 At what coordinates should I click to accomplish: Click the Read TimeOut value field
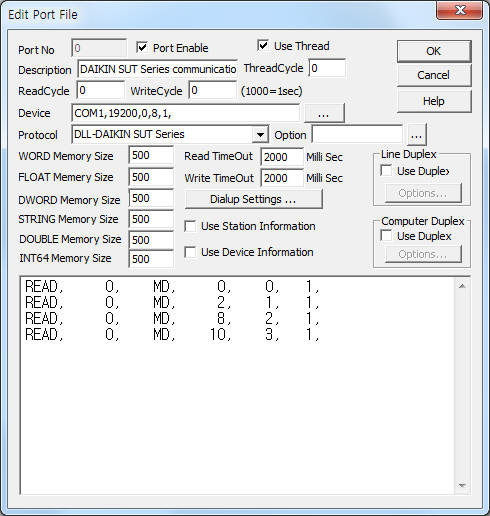pos(282,157)
